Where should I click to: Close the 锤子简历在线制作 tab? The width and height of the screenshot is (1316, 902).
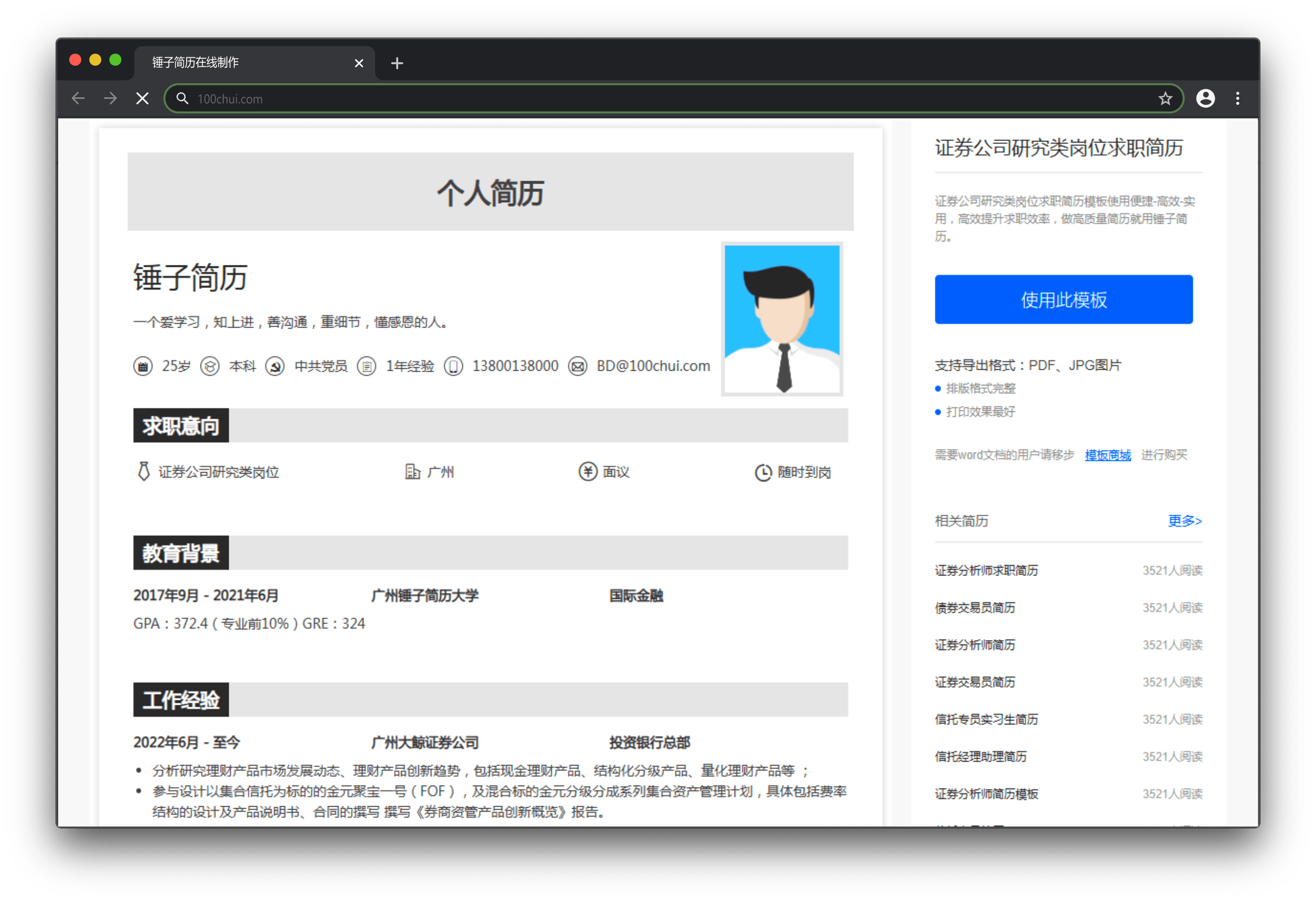click(x=359, y=63)
